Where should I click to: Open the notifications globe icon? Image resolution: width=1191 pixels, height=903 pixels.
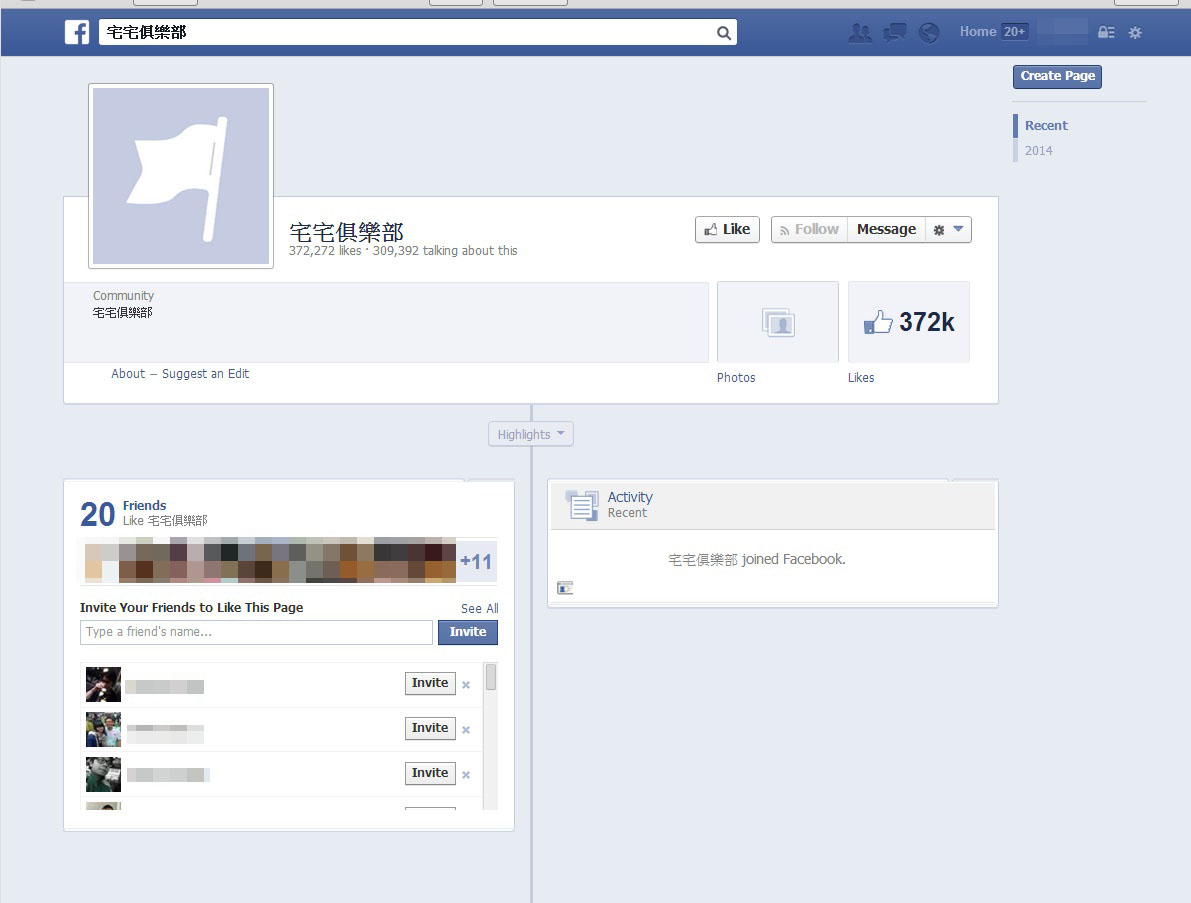click(929, 33)
